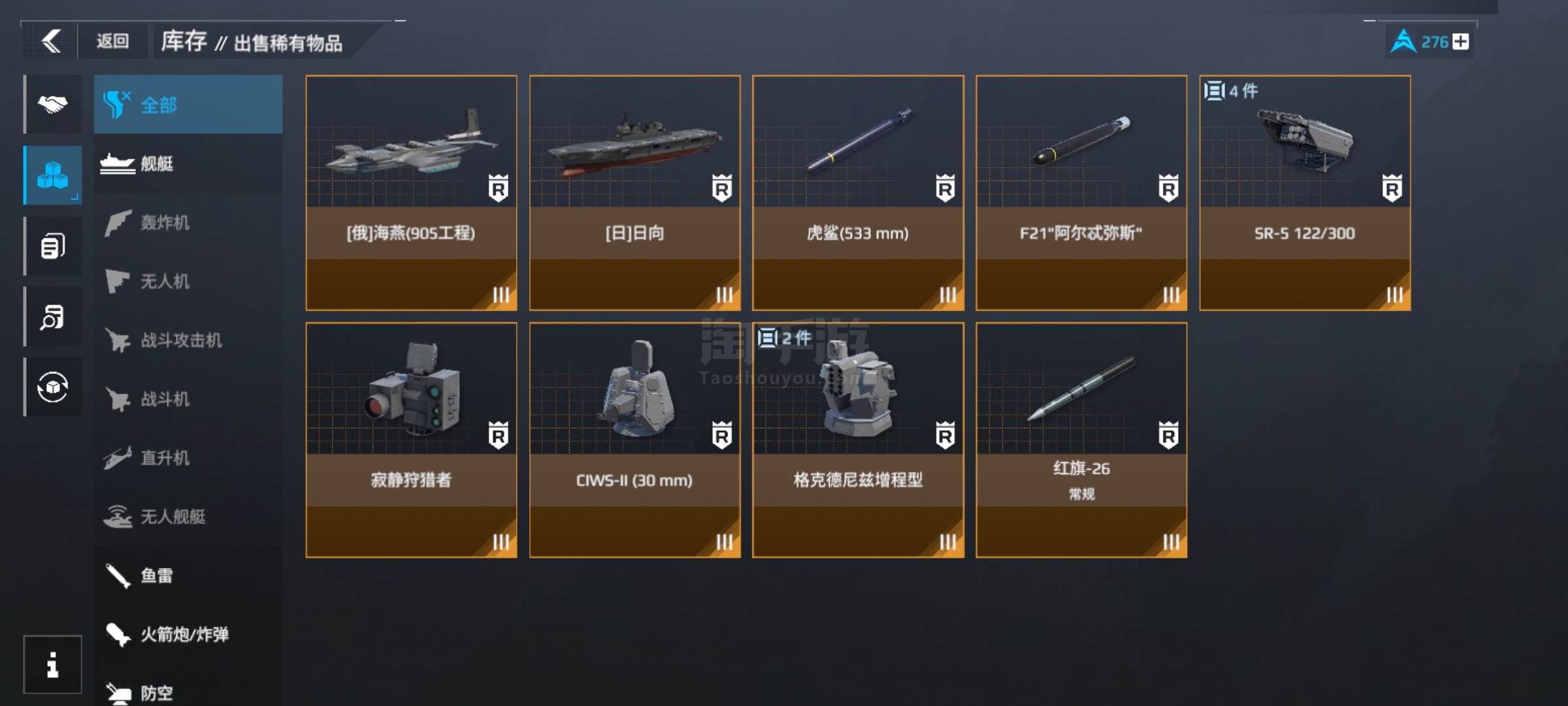Select the 防空 air defense category
The image size is (1568, 706).
point(188,692)
